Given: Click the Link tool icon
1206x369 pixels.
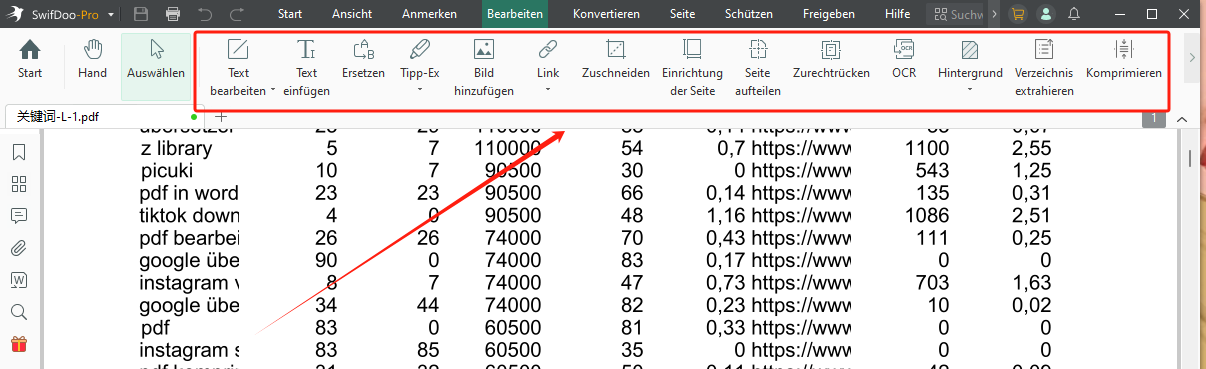Looking at the screenshot, I should pos(548,49).
